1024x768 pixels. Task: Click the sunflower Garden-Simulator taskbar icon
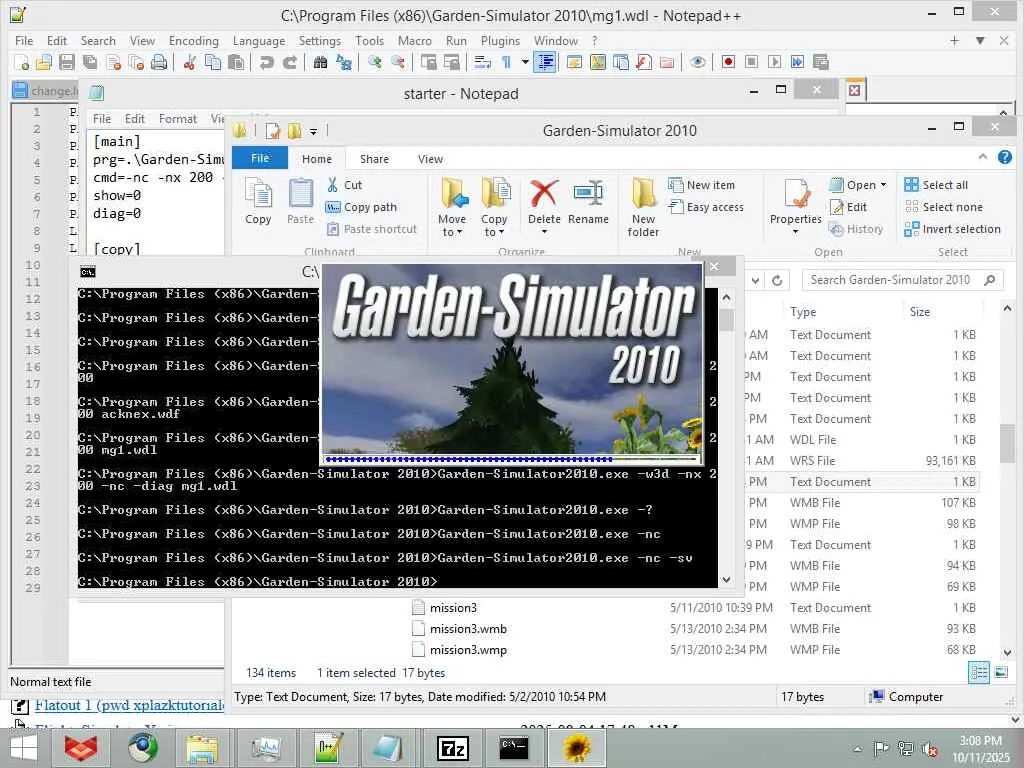577,748
